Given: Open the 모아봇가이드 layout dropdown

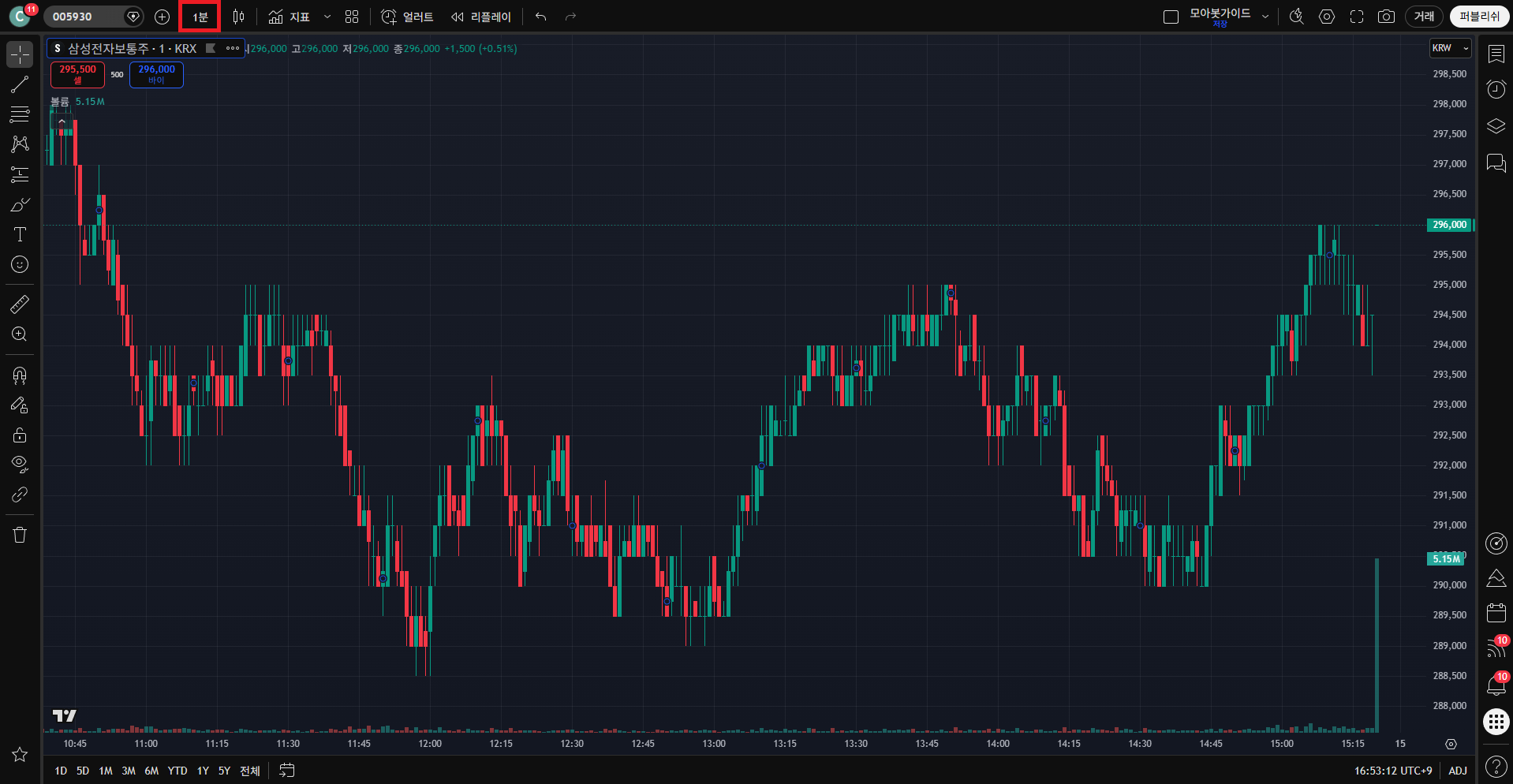Looking at the screenshot, I should [x=1265, y=17].
